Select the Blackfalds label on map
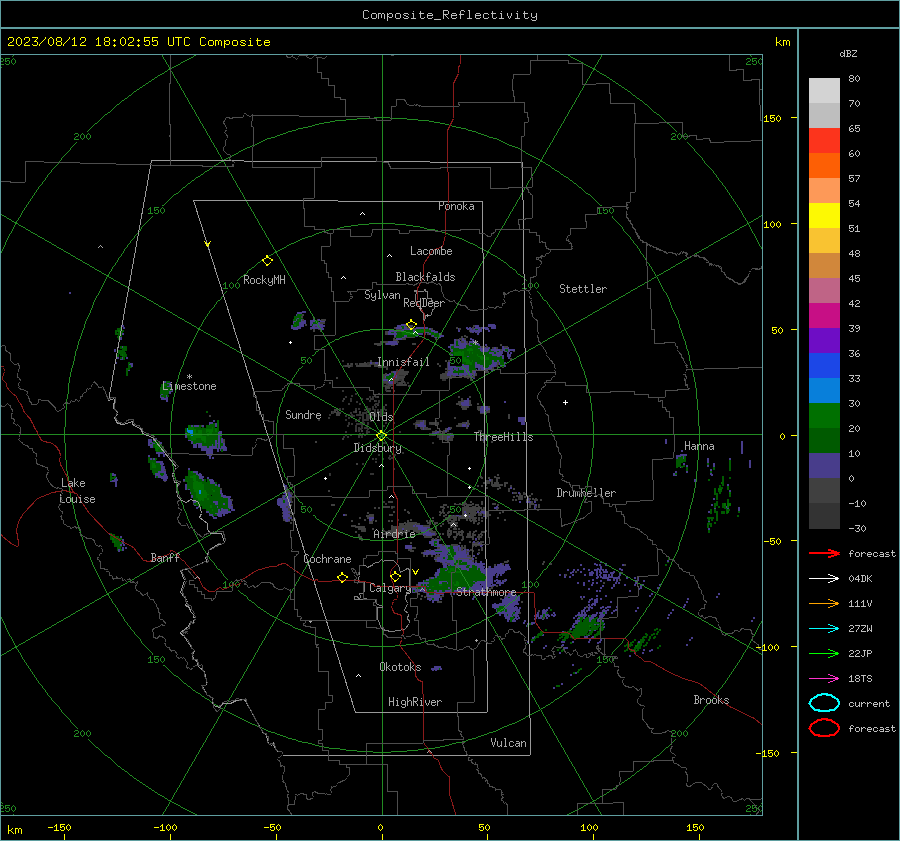This screenshot has height=841, width=900. coord(425,277)
